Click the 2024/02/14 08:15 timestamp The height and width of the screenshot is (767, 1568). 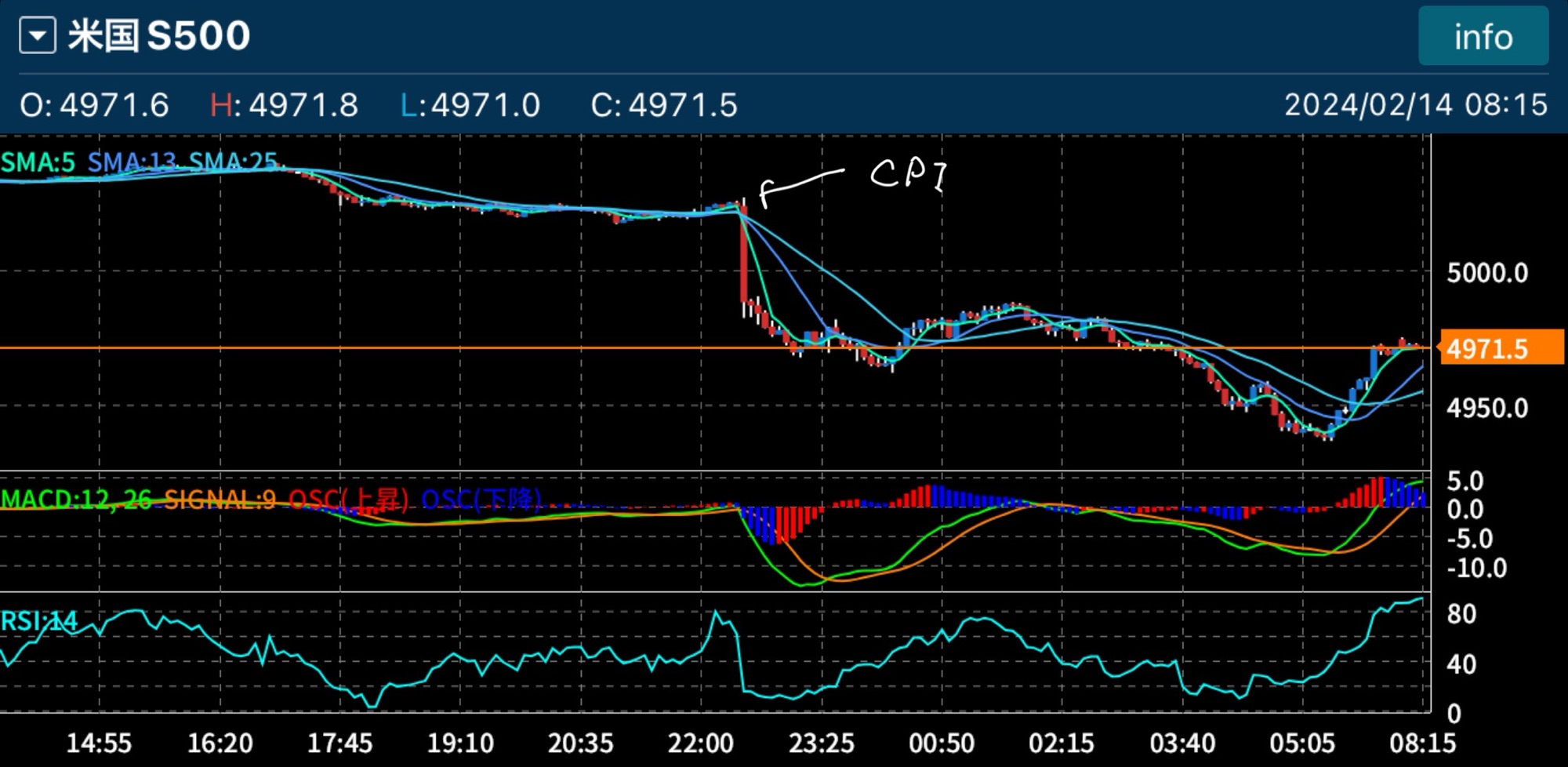(1415, 105)
